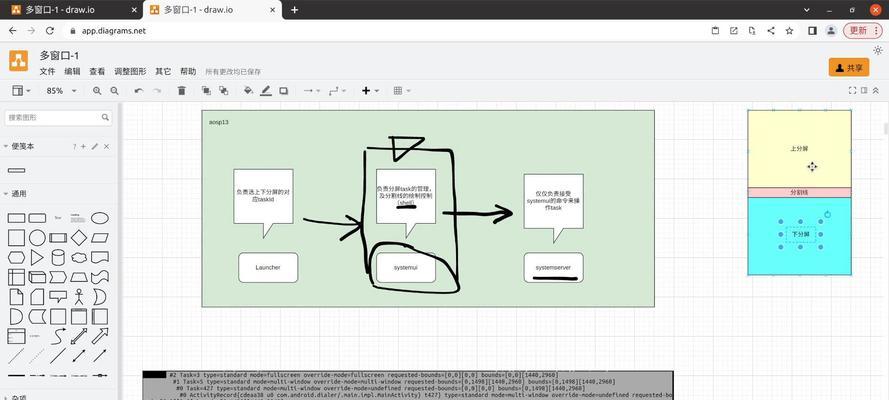
Task: Open the 帮助 menu
Action: coord(188,71)
